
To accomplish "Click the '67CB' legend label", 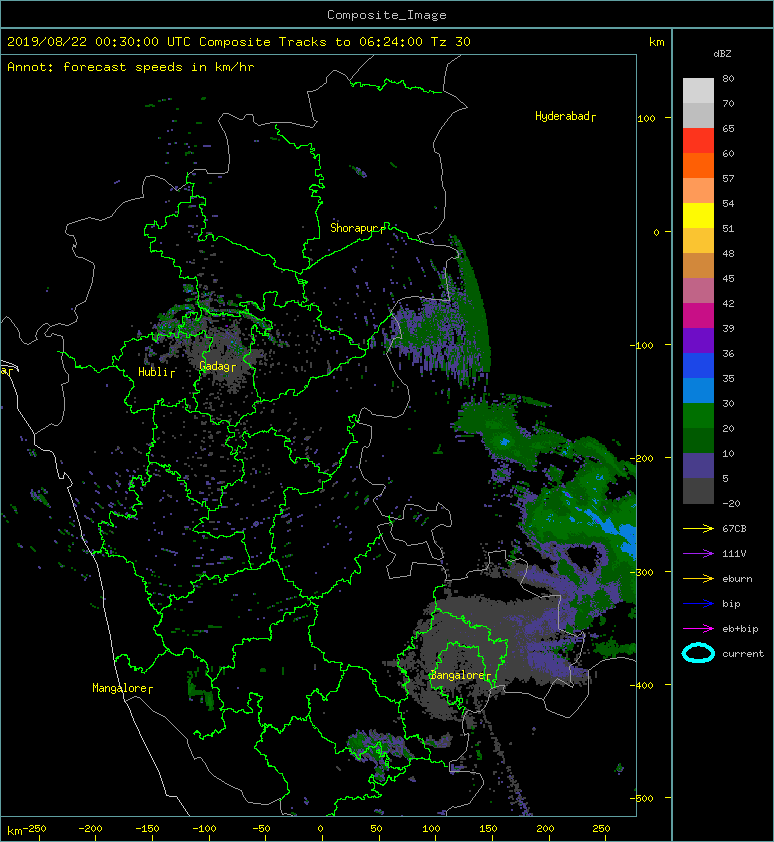I will [734, 528].
